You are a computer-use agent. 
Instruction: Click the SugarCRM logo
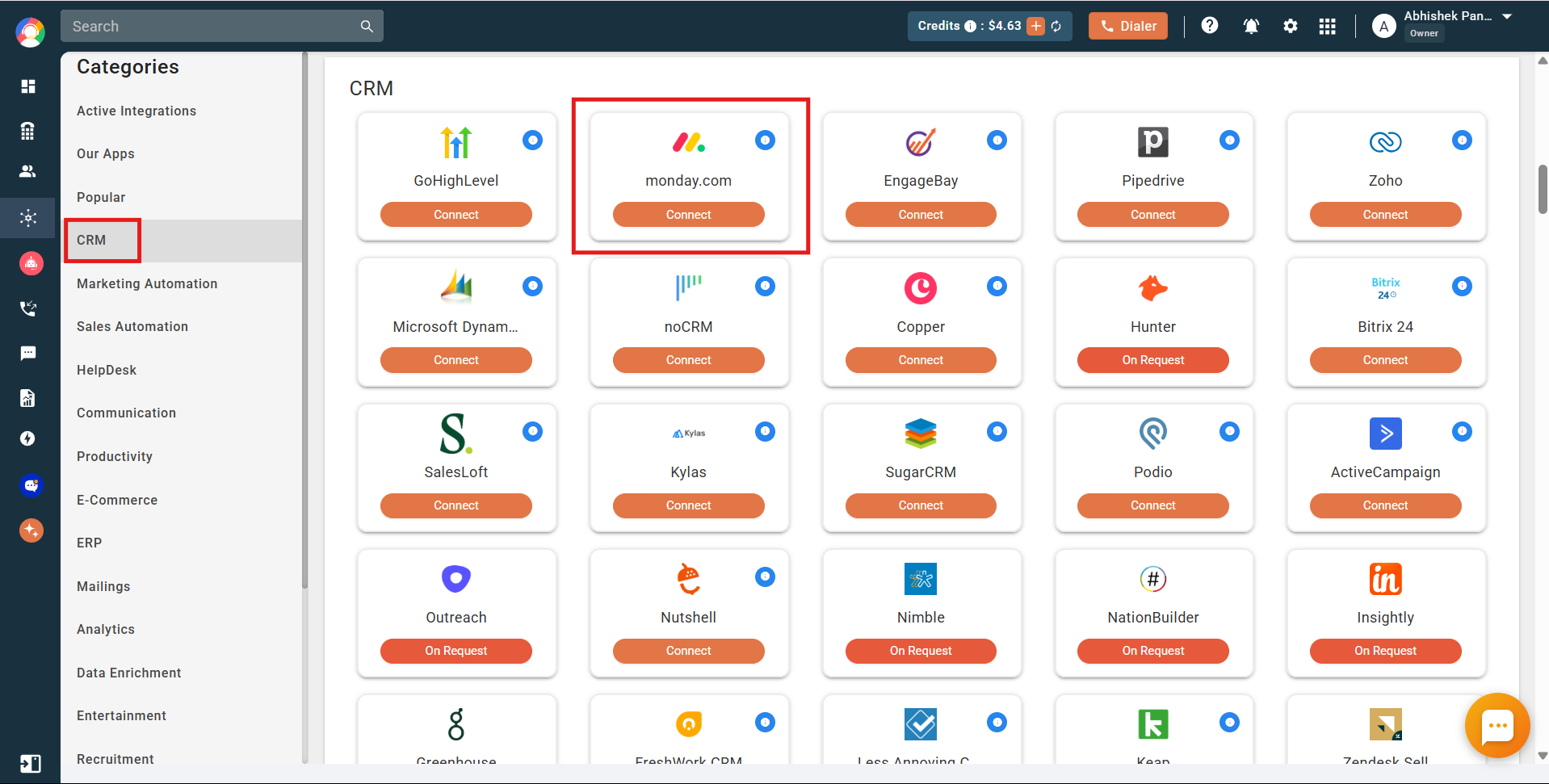921,434
